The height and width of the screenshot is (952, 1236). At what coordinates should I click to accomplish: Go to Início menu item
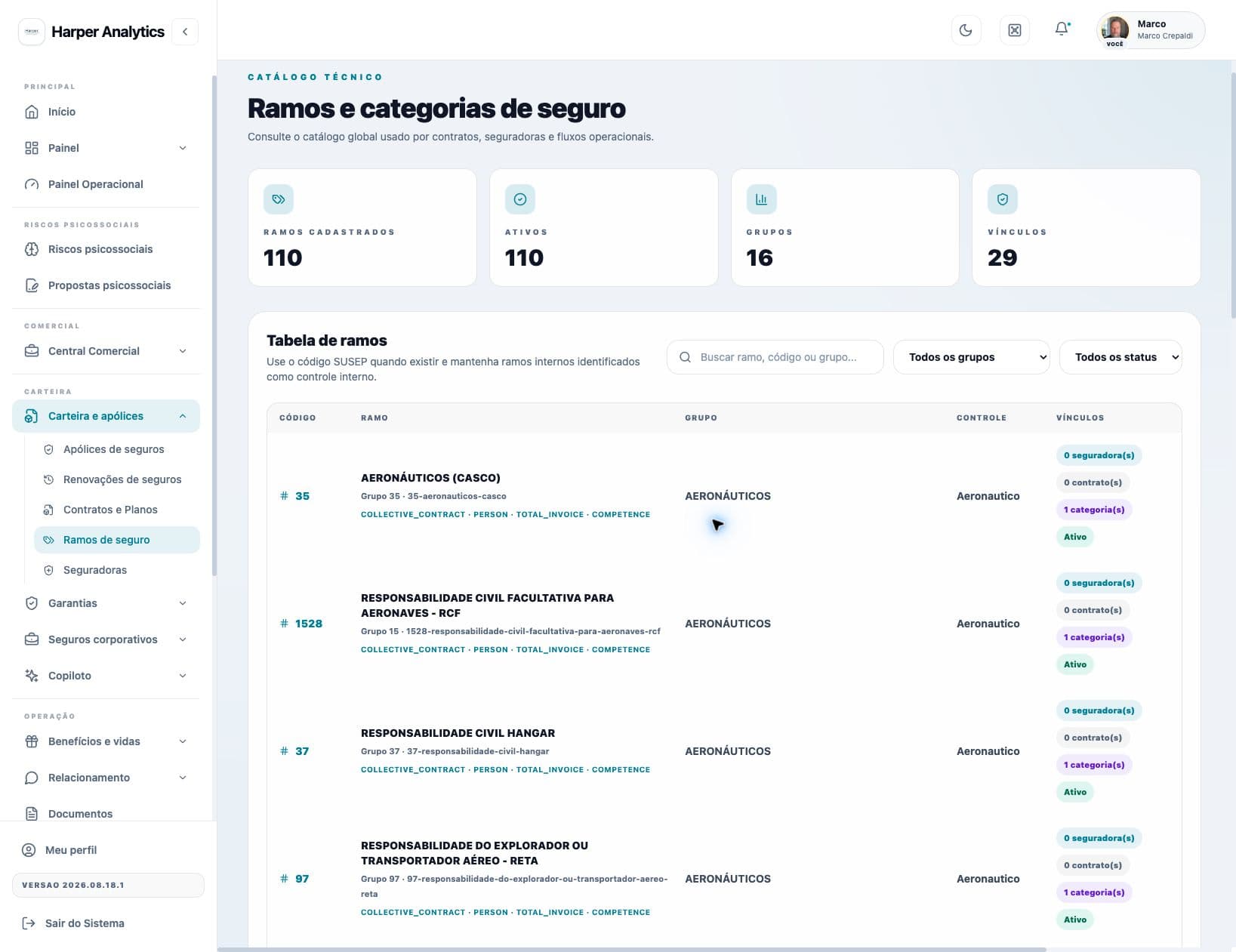point(106,112)
